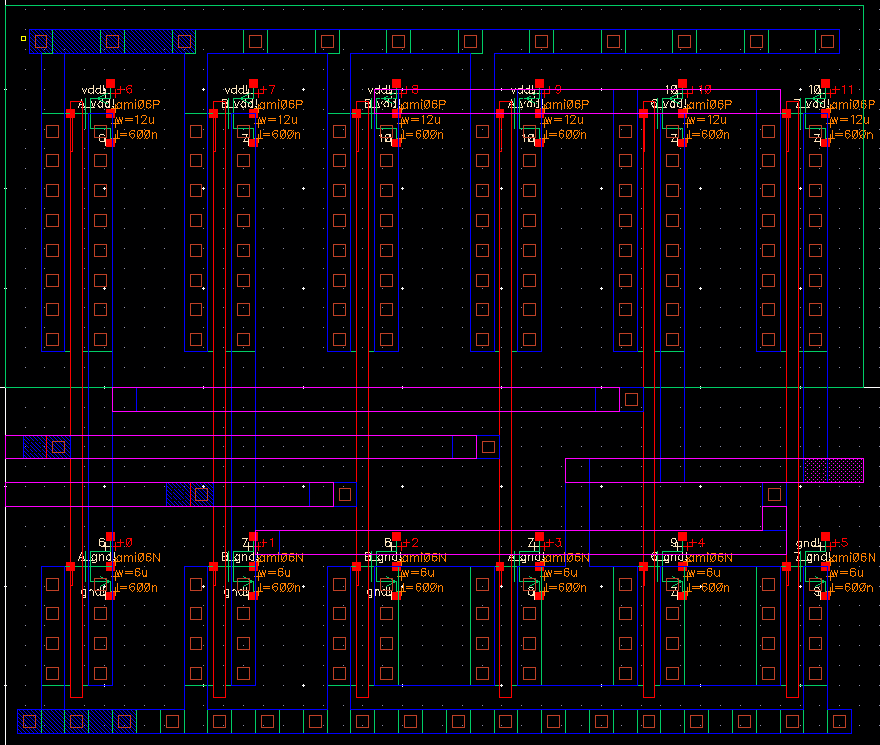
Task: Select the +0 NMOS instance label
Action: tap(125, 542)
